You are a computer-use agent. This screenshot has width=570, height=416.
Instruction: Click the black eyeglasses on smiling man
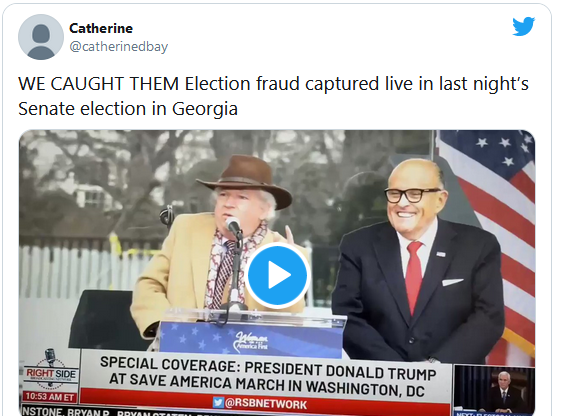(x=412, y=195)
